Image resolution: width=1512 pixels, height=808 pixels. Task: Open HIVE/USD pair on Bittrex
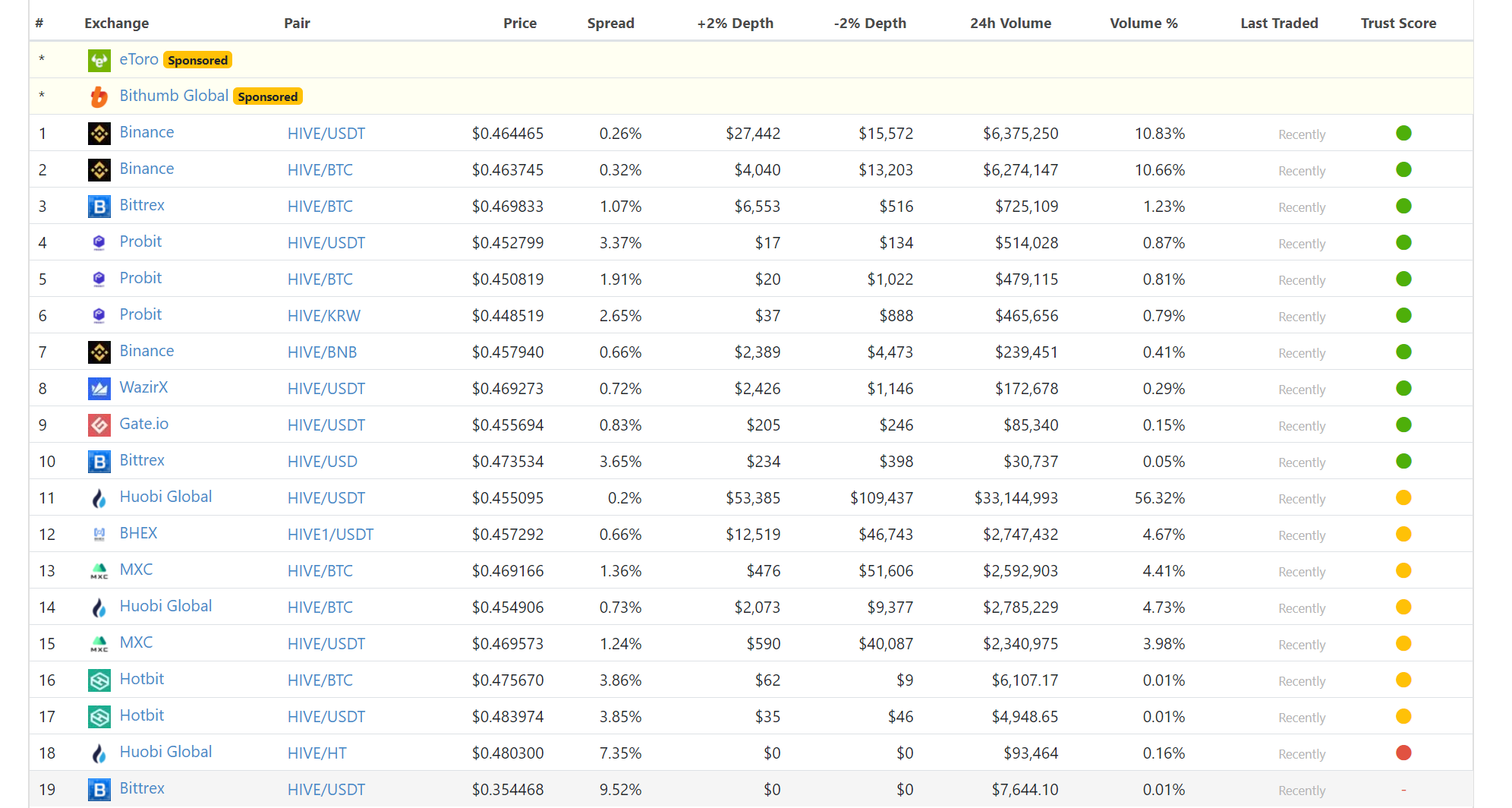click(323, 462)
